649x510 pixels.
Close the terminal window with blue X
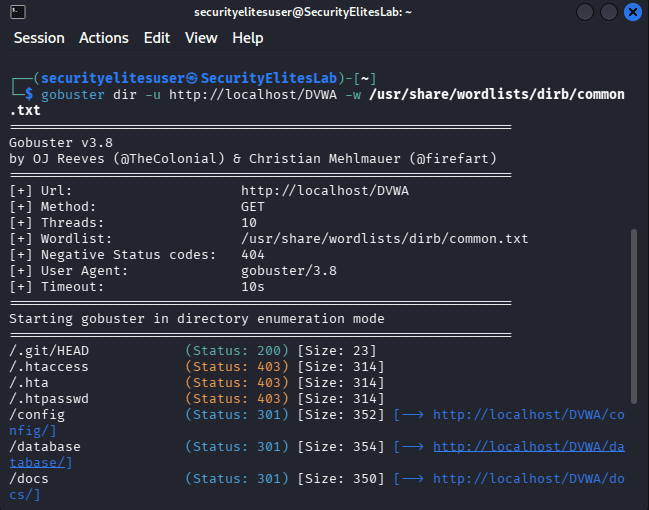pos(632,12)
